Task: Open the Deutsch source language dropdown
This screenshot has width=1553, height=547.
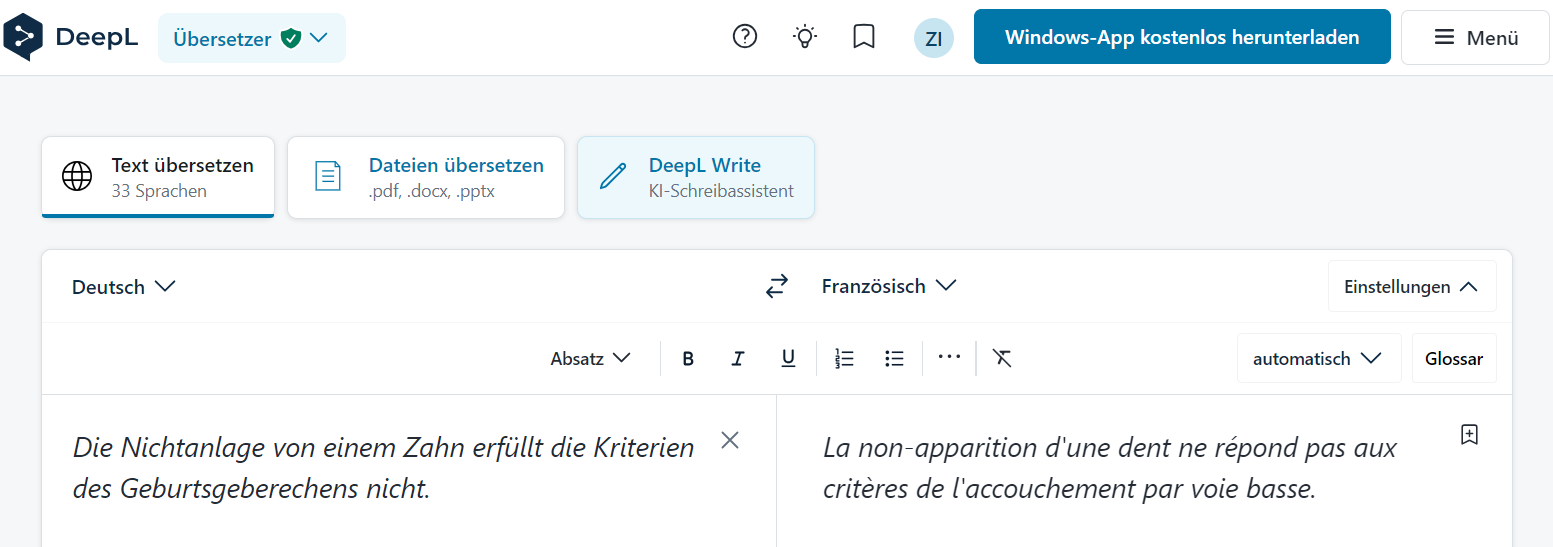Action: tap(124, 287)
